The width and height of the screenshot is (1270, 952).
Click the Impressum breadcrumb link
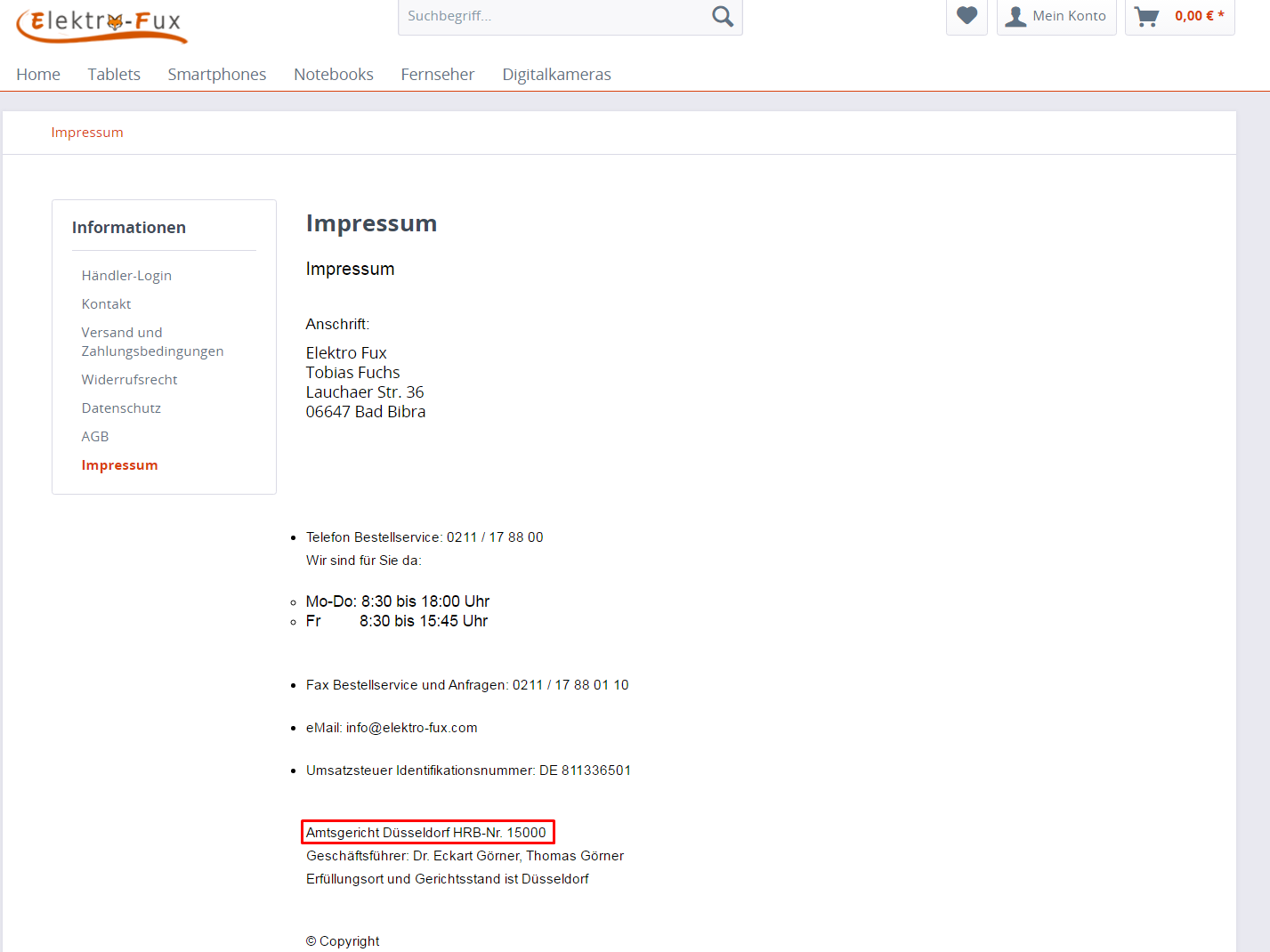(87, 133)
